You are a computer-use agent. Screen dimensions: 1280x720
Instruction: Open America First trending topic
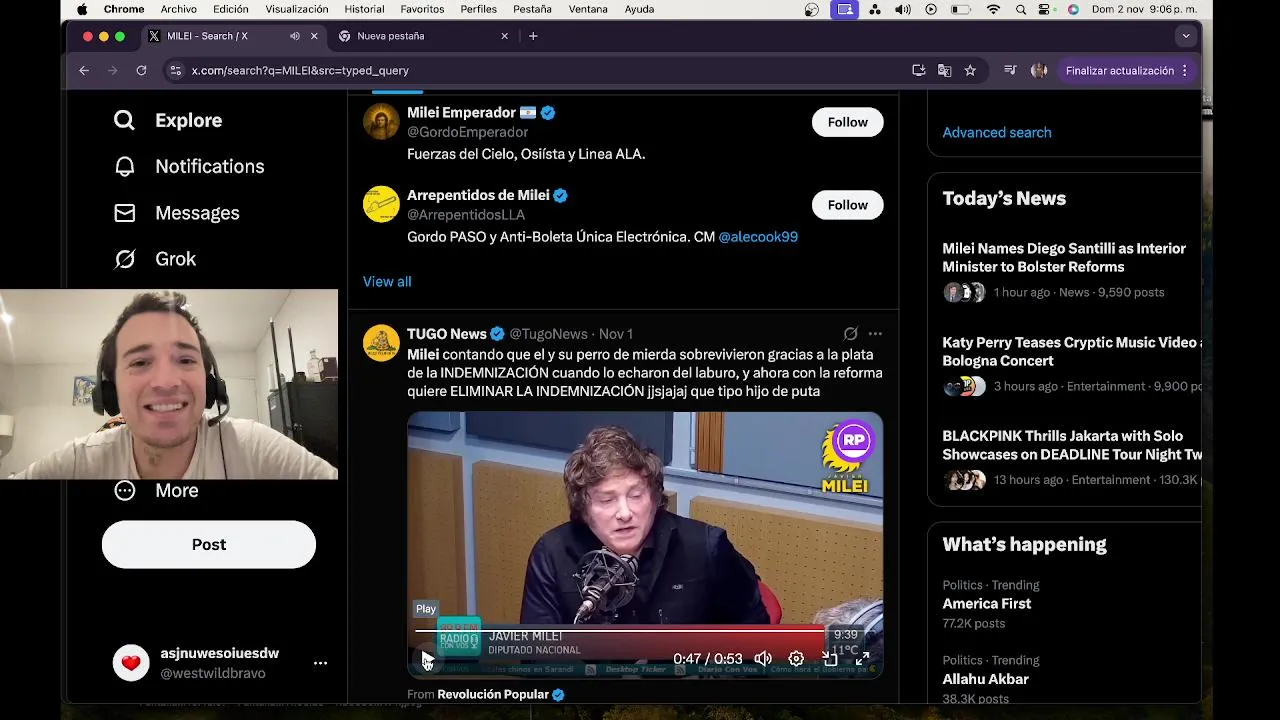tap(987, 603)
